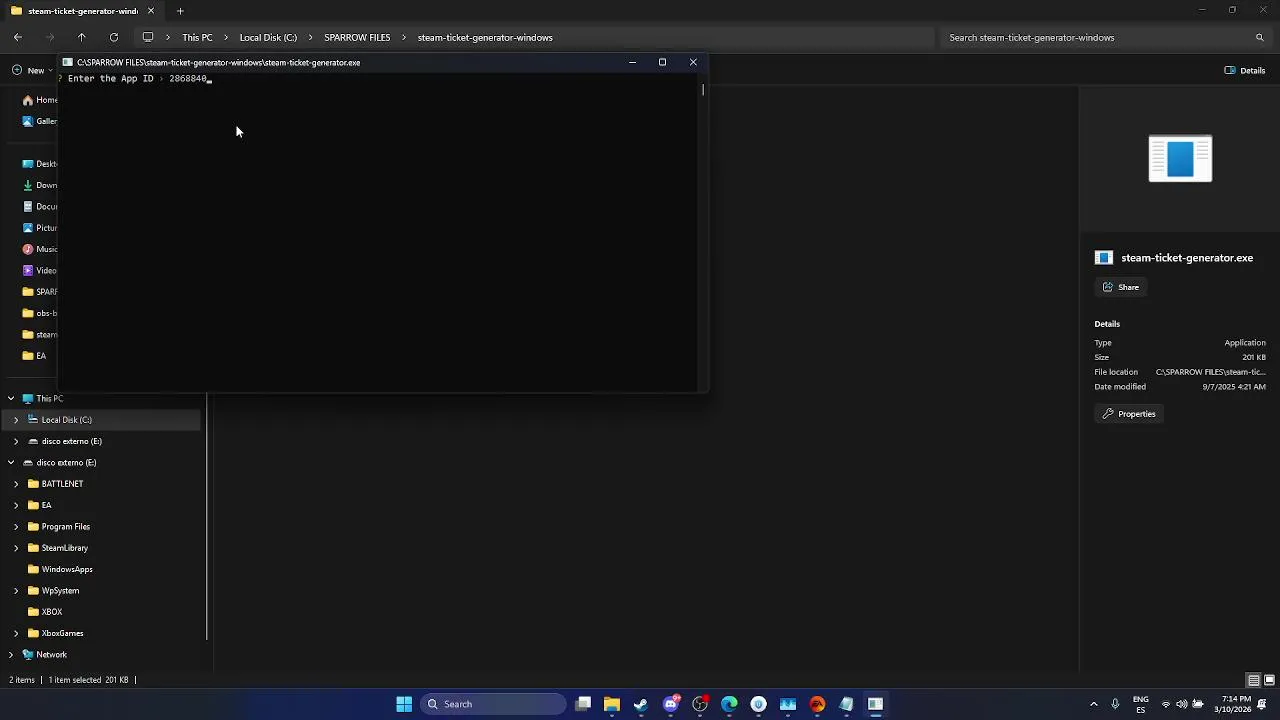Click the up-one-level arrow in Explorer
This screenshot has height=720, width=1280.
coord(82,37)
